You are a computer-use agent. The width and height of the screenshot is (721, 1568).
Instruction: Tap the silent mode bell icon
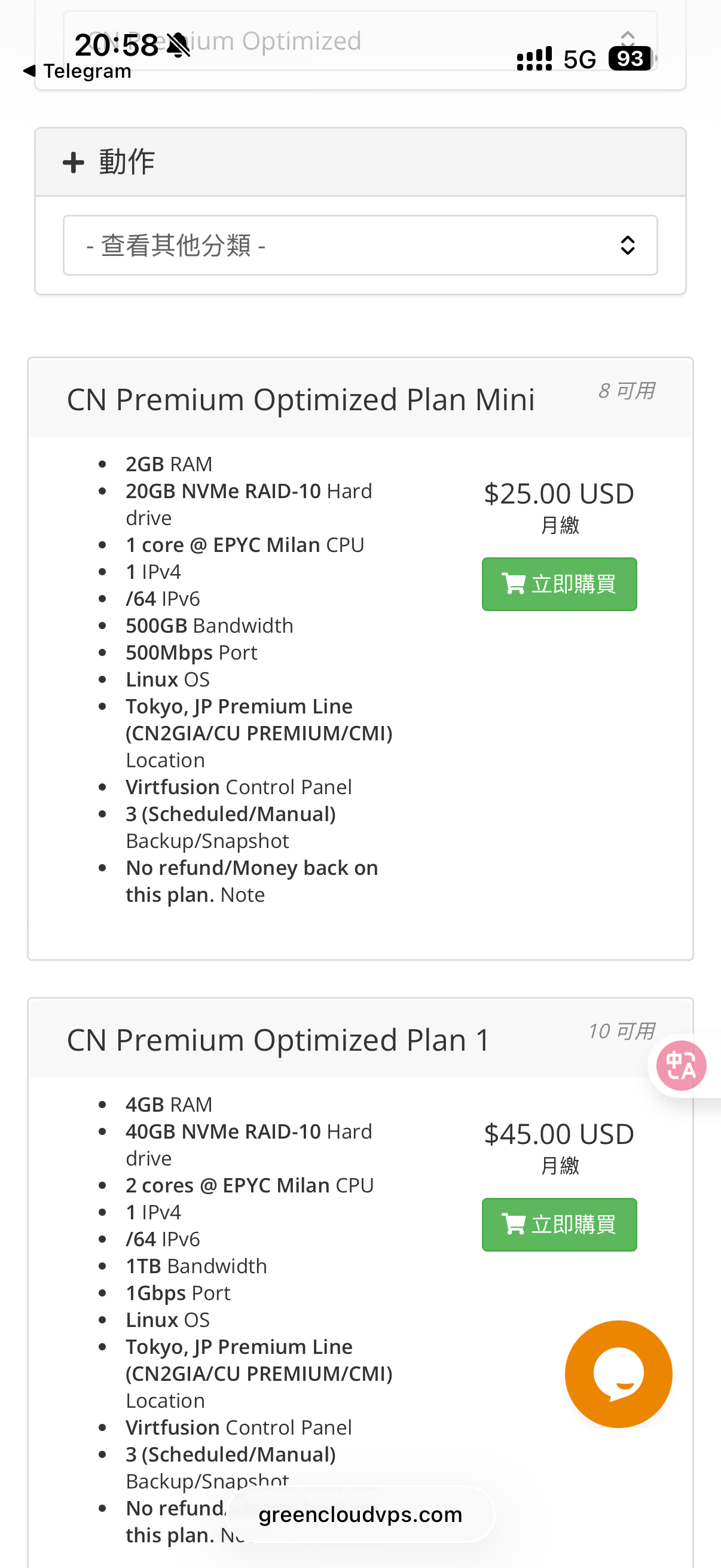tap(178, 45)
